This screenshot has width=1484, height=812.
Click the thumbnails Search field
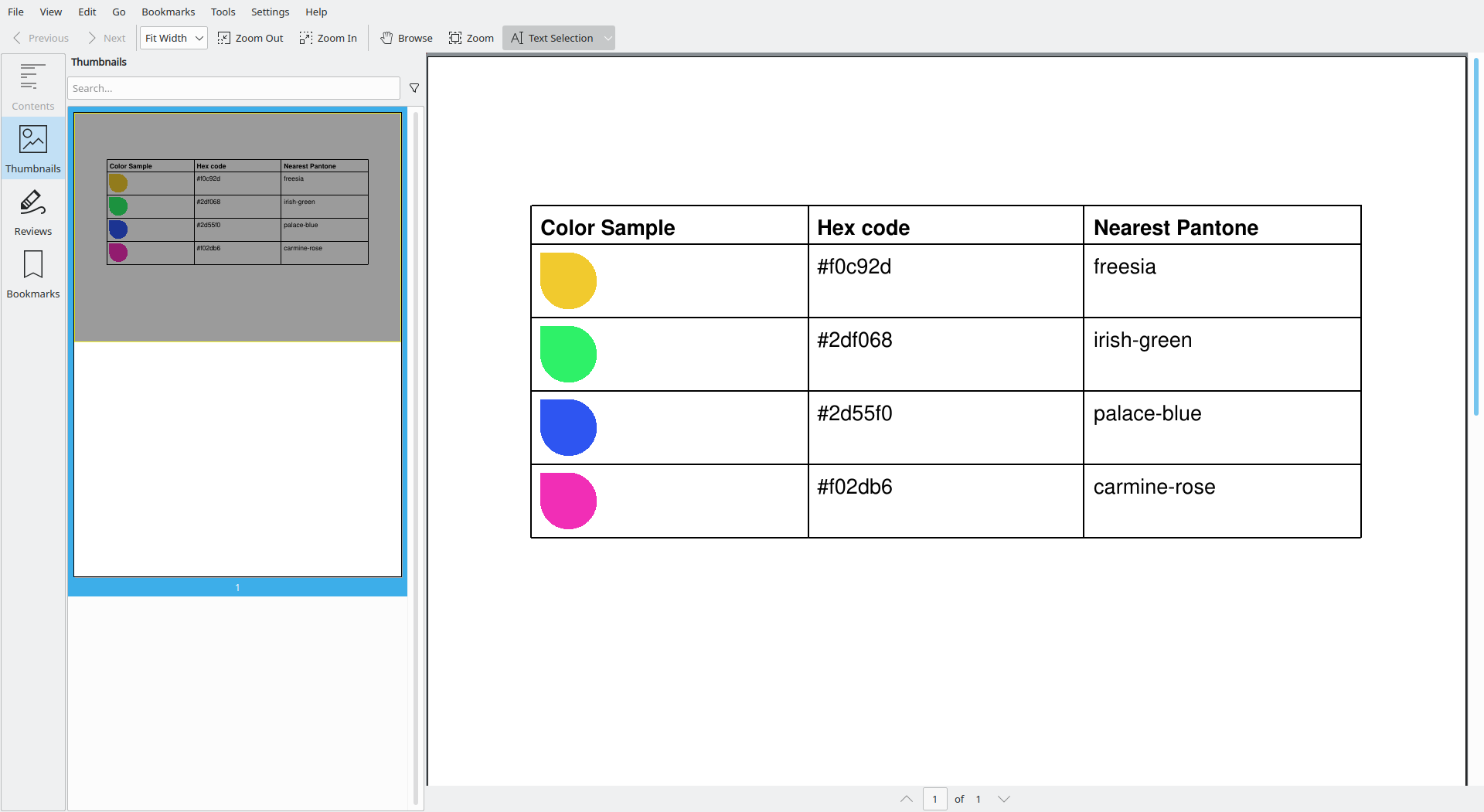click(x=233, y=88)
